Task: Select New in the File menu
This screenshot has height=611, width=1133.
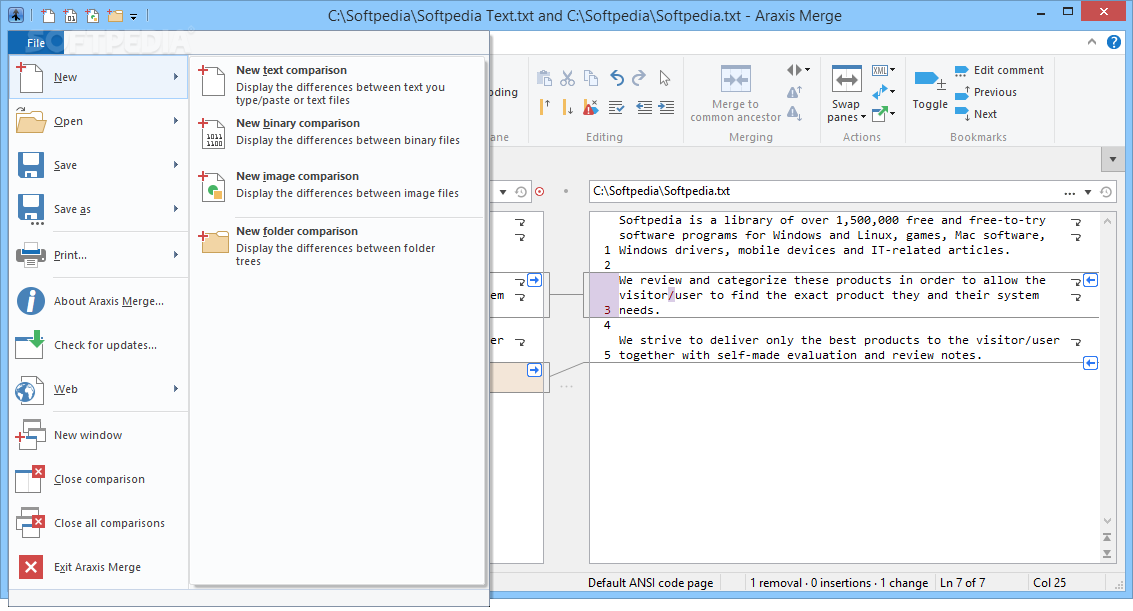Action: [98, 77]
